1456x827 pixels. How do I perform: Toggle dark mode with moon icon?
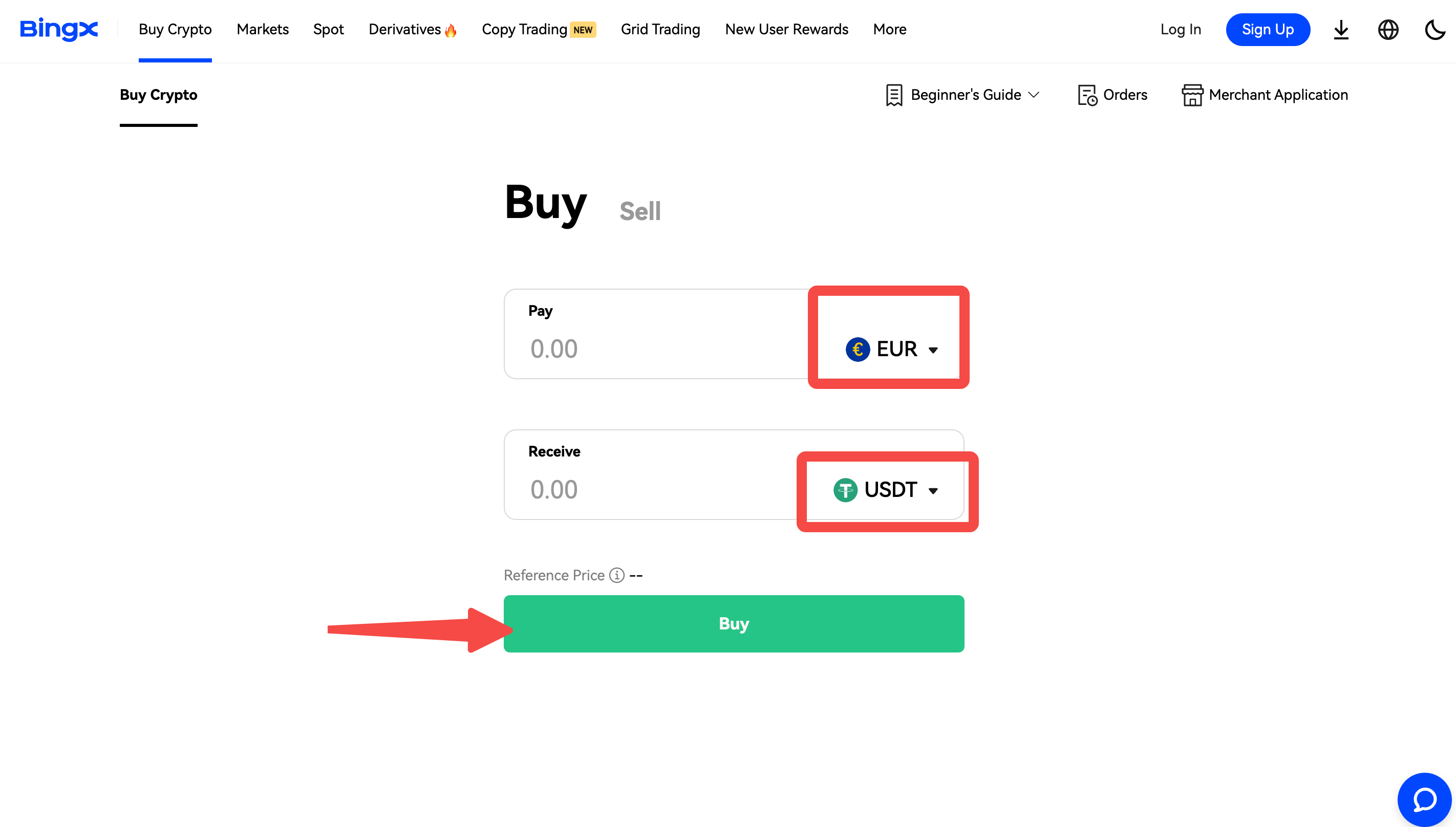coord(1434,30)
